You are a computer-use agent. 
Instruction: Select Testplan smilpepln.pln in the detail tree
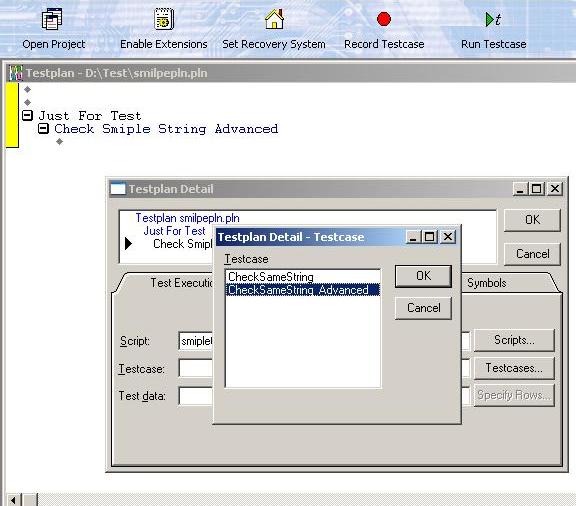pos(187,218)
